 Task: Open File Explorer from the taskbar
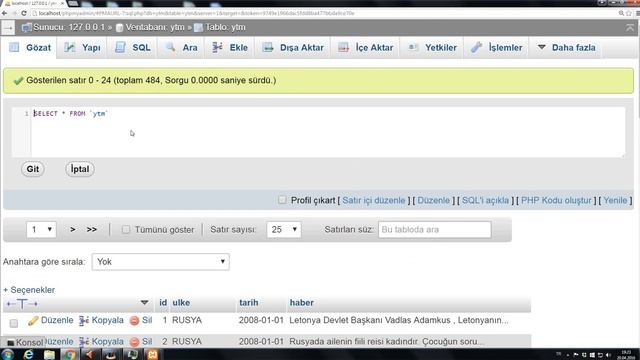click(x=49, y=354)
